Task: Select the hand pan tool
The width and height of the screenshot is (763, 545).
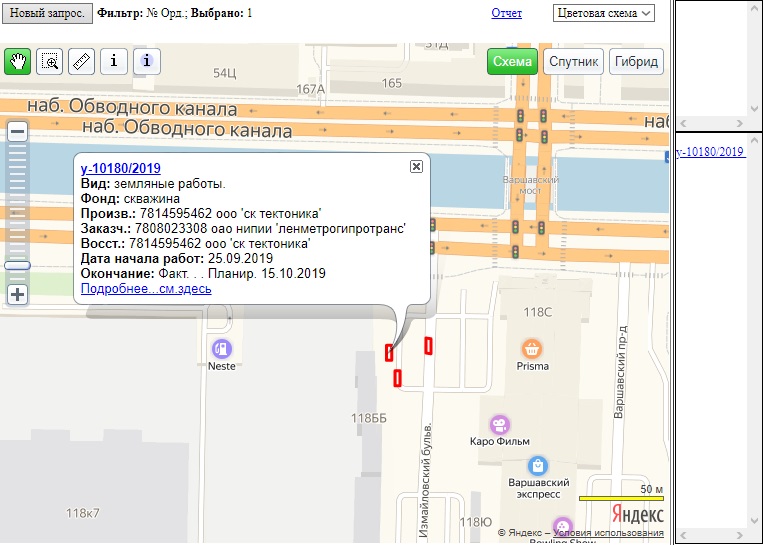Action: [x=17, y=61]
